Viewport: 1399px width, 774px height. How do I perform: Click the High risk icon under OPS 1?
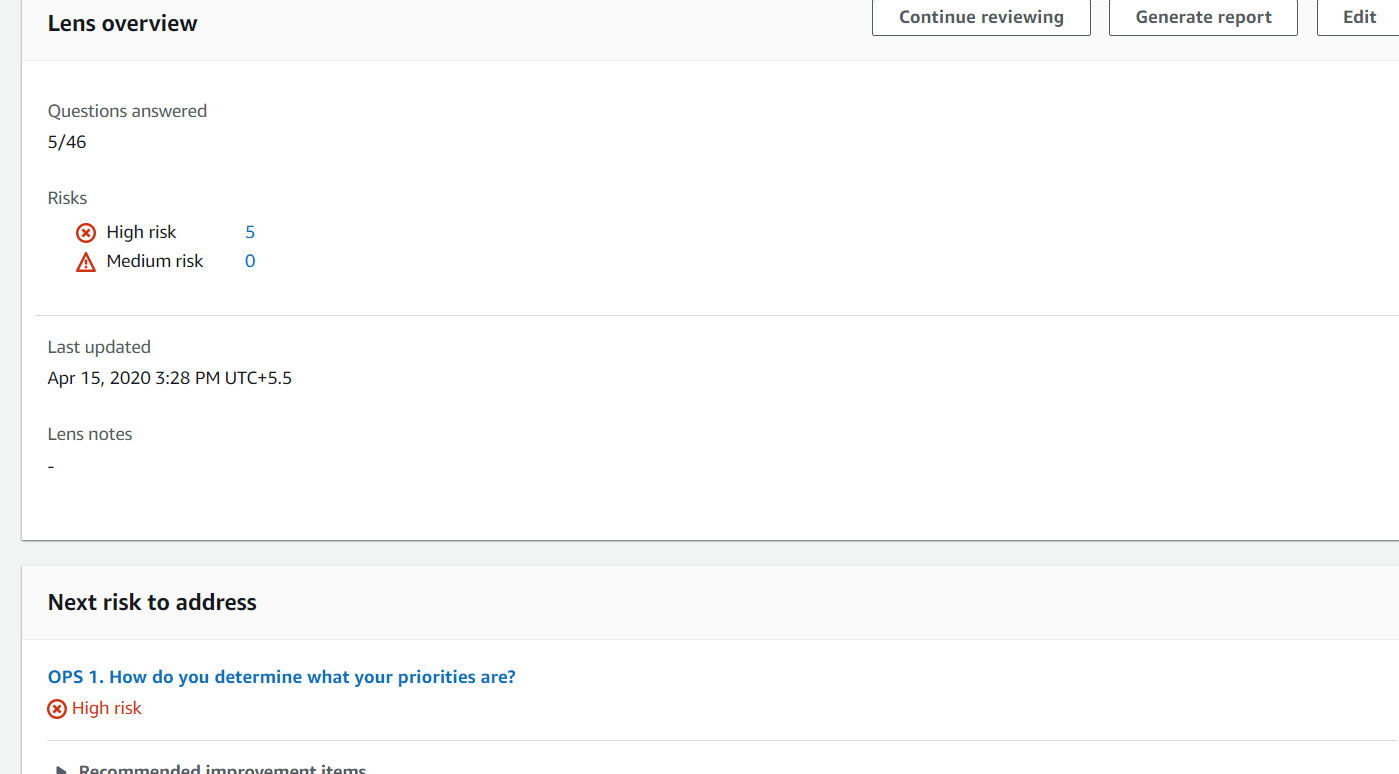58,709
